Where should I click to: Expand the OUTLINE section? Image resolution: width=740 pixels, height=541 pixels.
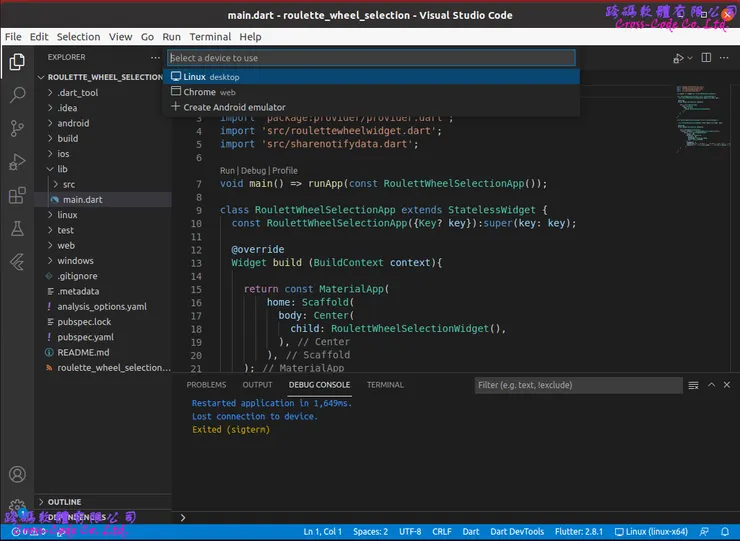[64, 501]
